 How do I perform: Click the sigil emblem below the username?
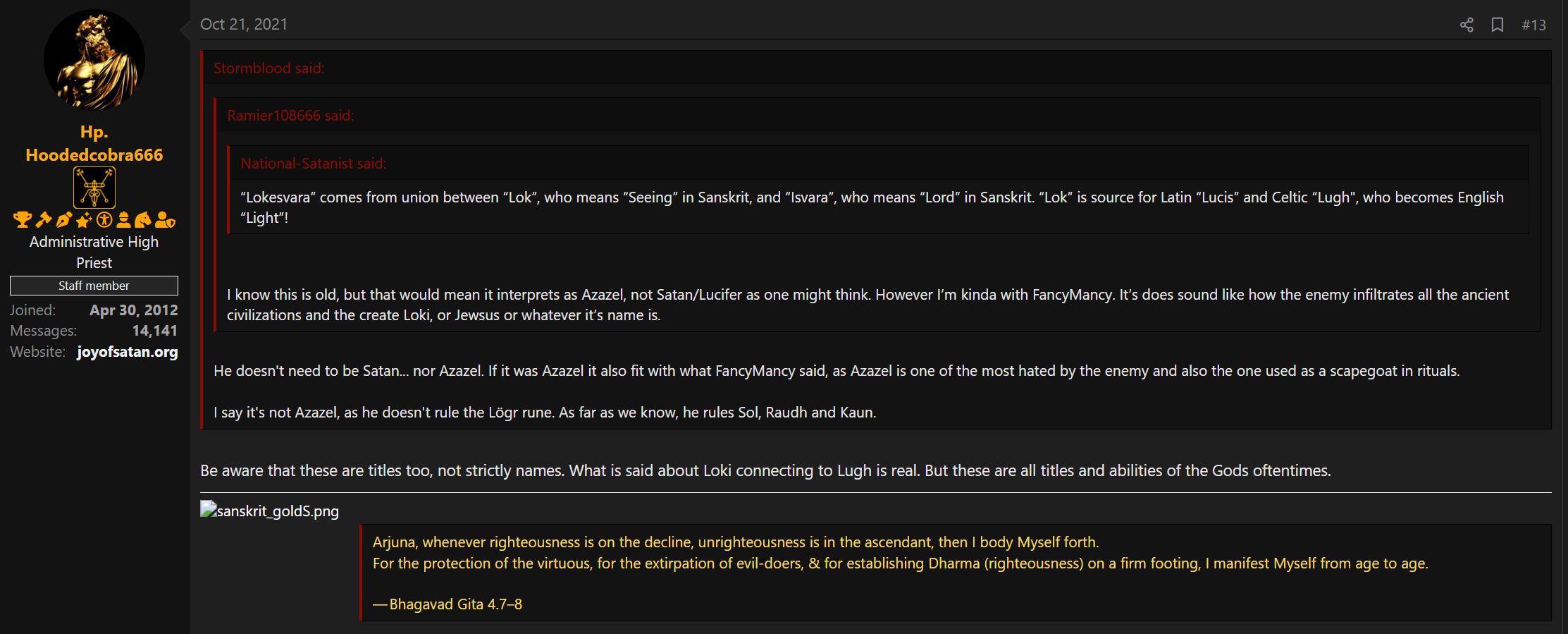pyautogui.click(x=94, y=188)
